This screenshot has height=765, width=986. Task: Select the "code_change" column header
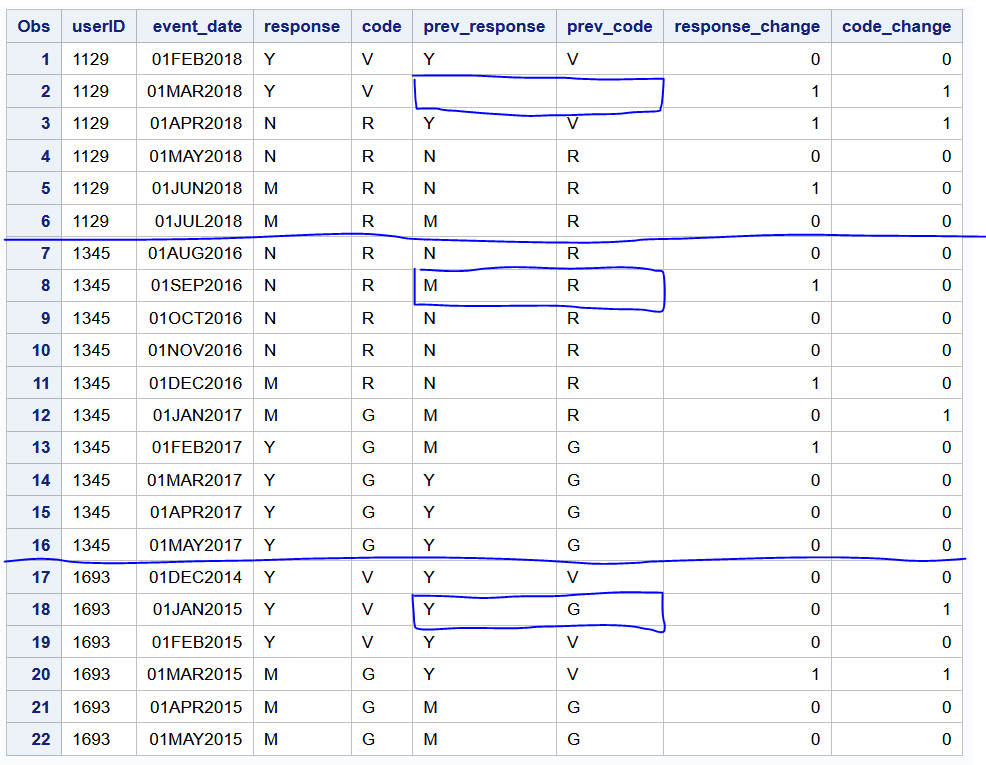coord(893,26)
